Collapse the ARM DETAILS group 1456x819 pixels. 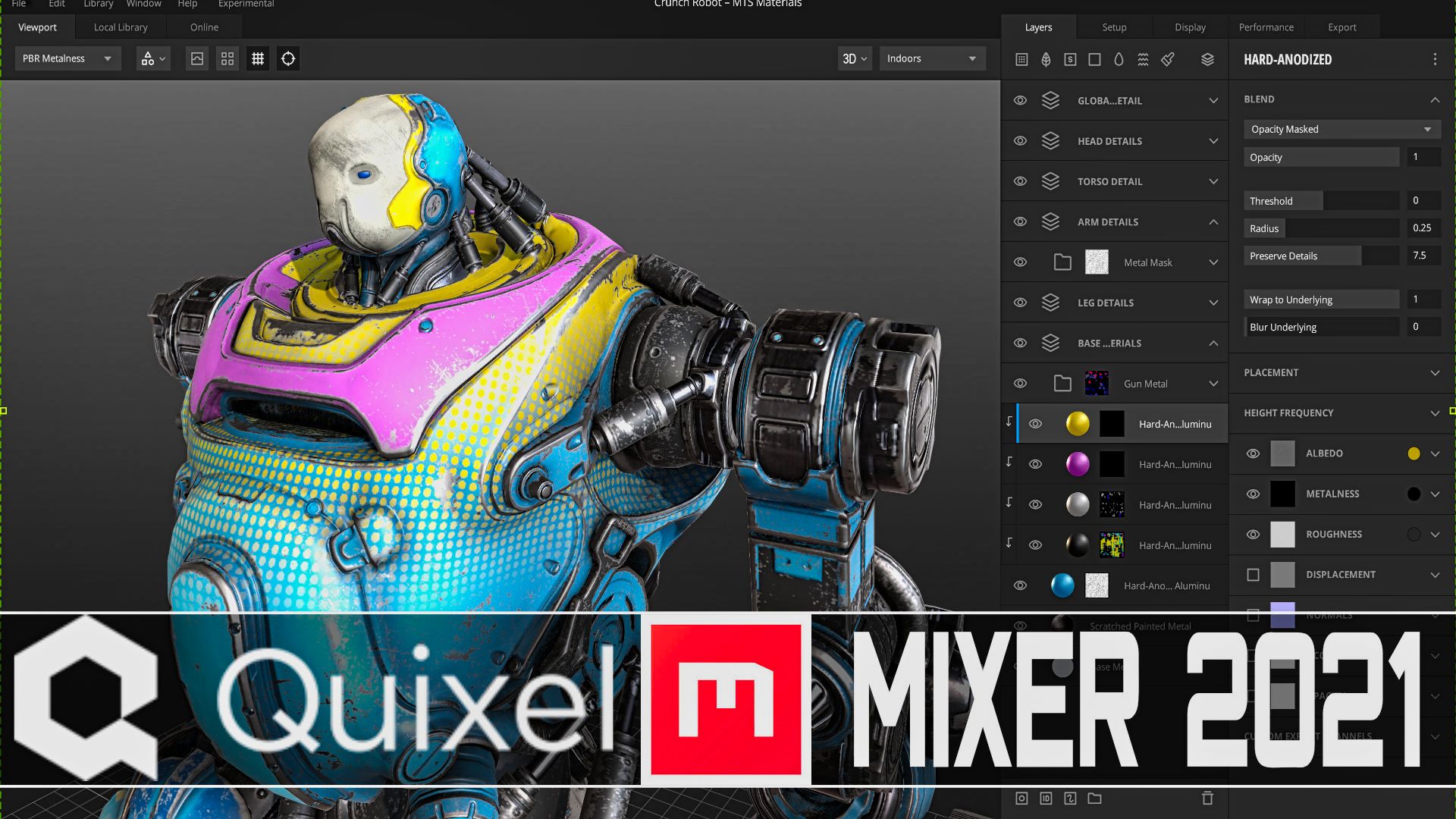click(x=1212, y=221)
